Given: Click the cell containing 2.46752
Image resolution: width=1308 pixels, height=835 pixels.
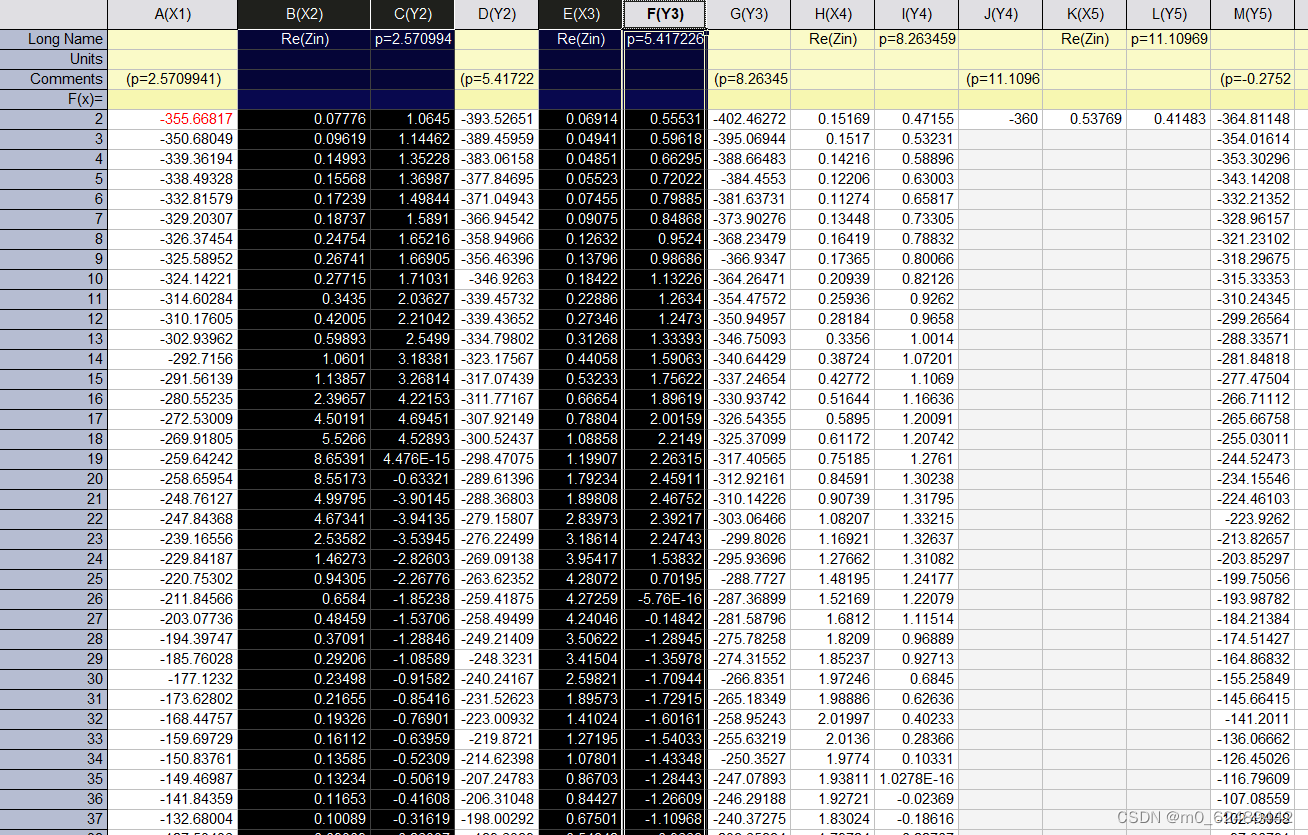Looking at the screenshot, I should pos(664,499).
